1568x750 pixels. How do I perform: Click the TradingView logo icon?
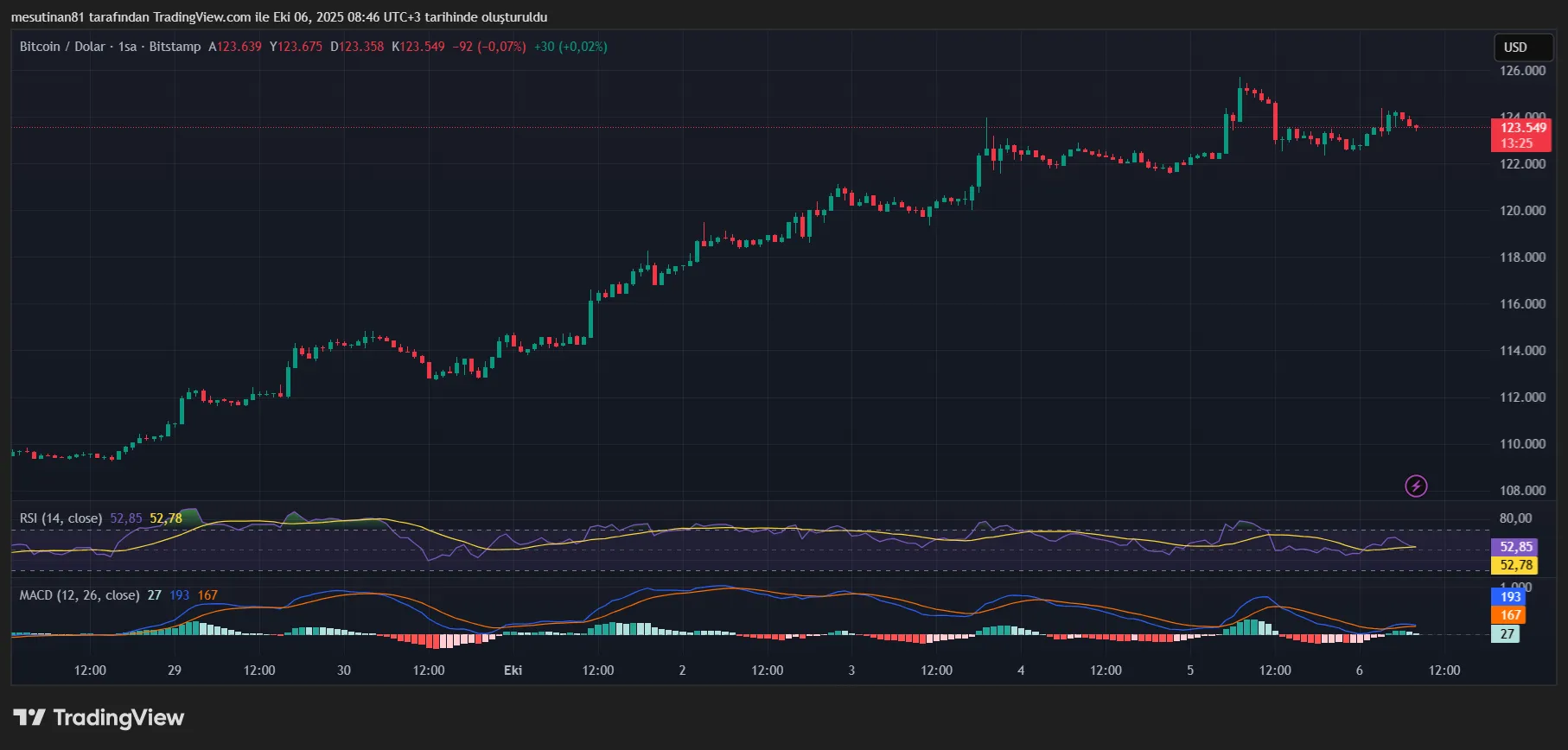click(x=29, y=717)
